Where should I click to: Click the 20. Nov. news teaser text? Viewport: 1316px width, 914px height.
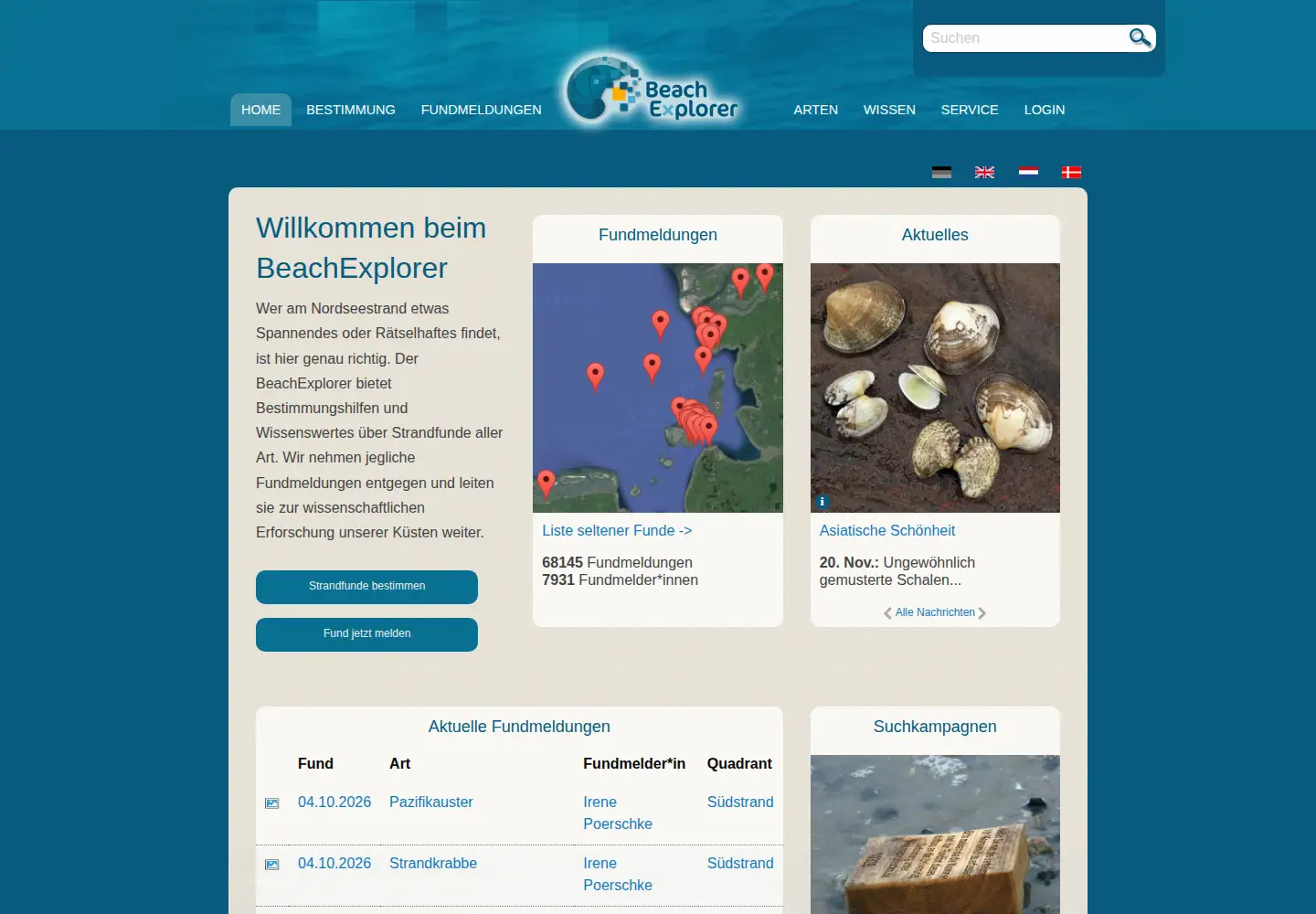tap(897, 571)
